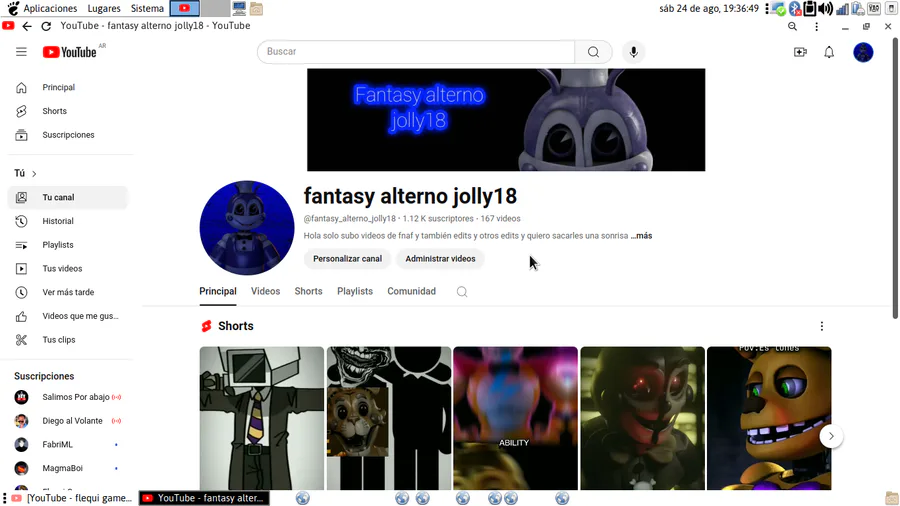
Task: Open the Lugares system menu
Action: click(104, 9)
